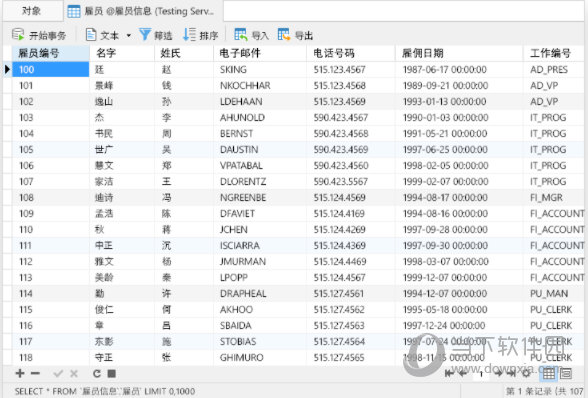
Task: Click the 电子邮件 column header
Action: coord(260,53)
